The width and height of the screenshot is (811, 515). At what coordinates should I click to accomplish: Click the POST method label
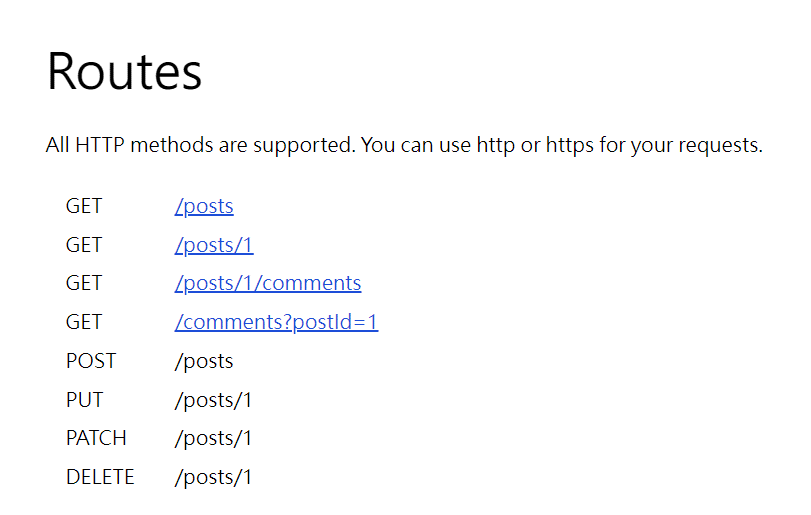[91, 361]
